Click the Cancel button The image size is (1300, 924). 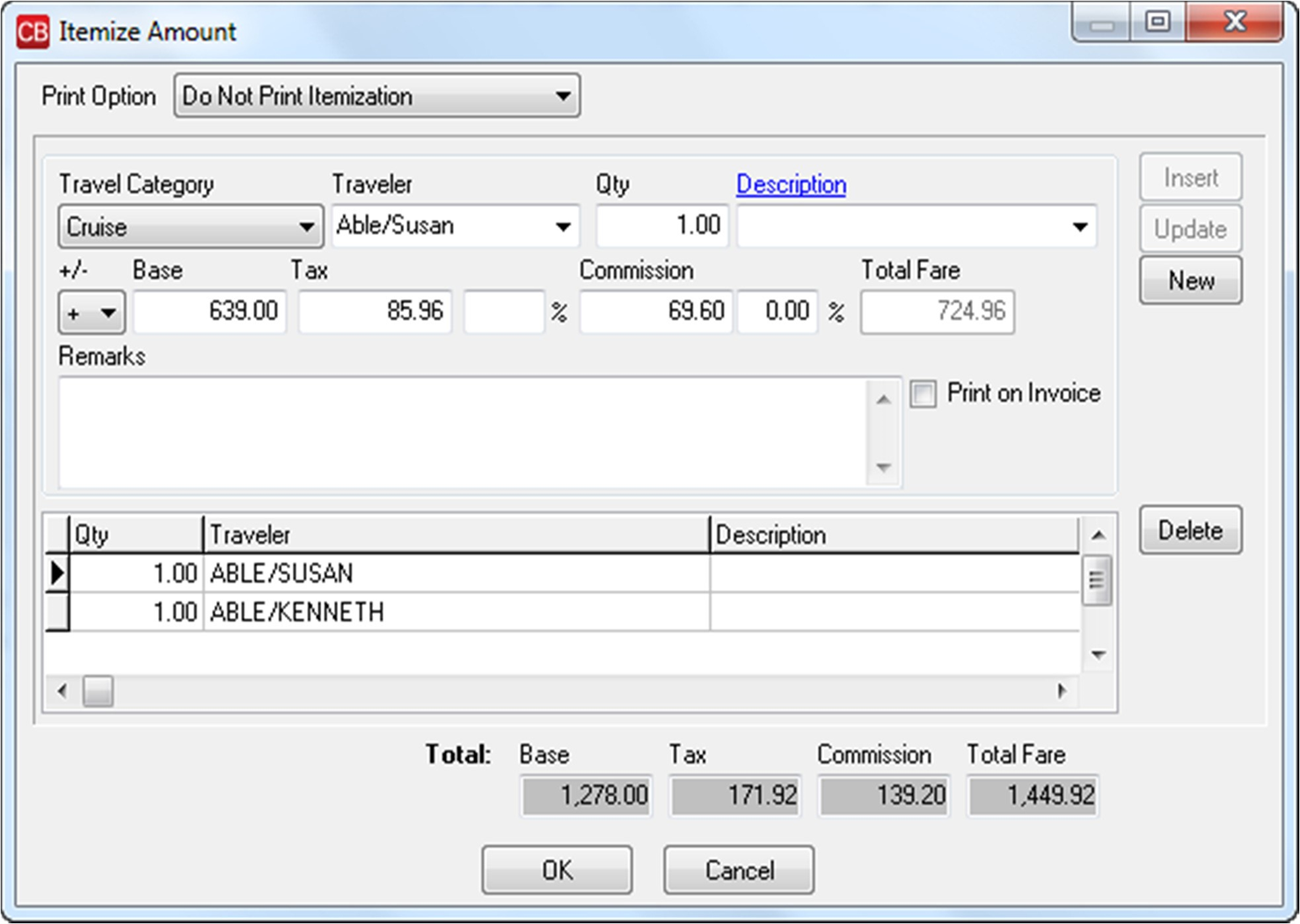click(x=739, y=870)
